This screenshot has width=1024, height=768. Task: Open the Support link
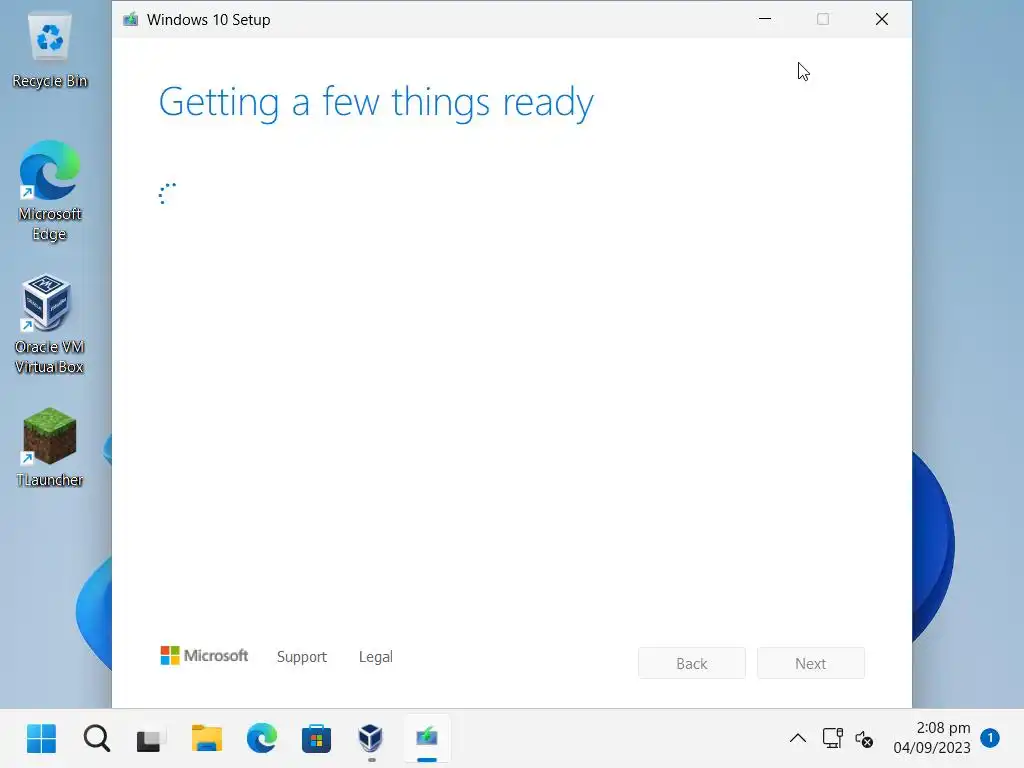coord(302,656)
